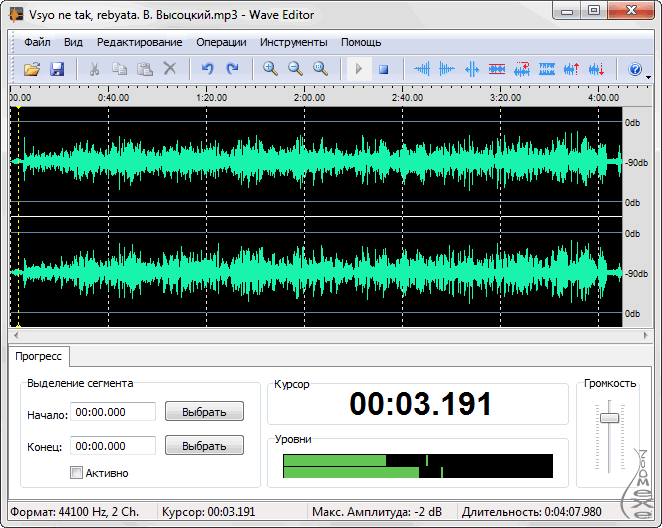This screenshot has width=662, height=528.
Task: Open the Операции menu
Action: 221,43
